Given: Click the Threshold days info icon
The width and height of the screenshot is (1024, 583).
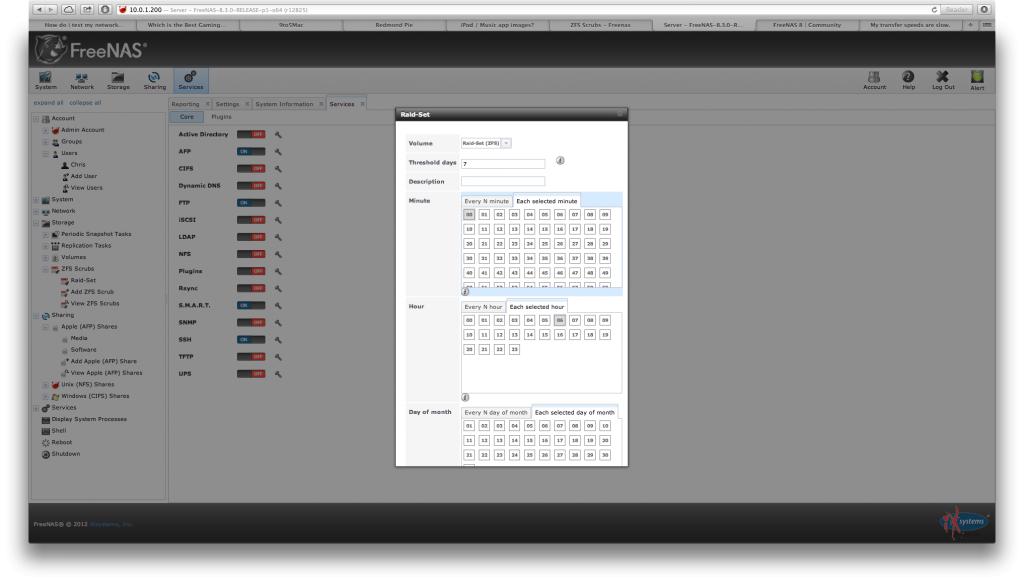Looking at the screenshot, I should (560, 161).
